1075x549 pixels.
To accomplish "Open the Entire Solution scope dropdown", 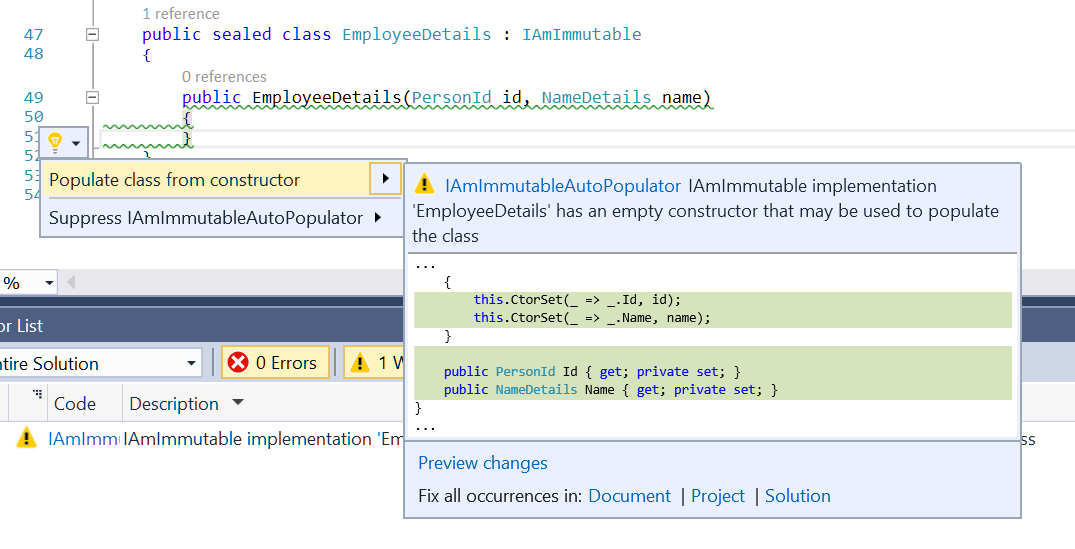I will [191, 363].
